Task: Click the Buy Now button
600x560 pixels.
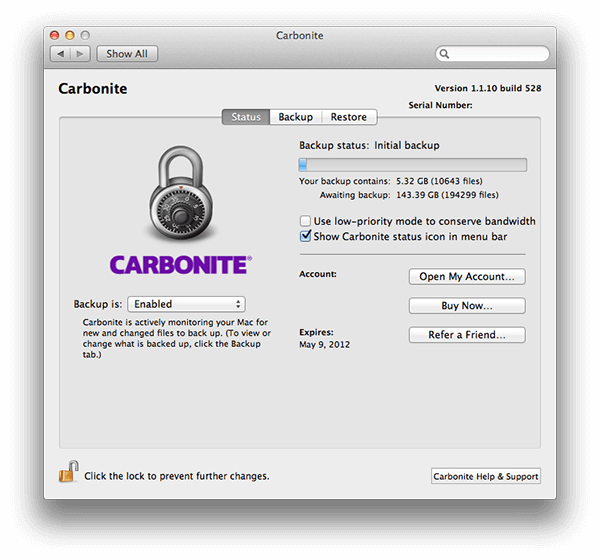Action: click(467, 305)
